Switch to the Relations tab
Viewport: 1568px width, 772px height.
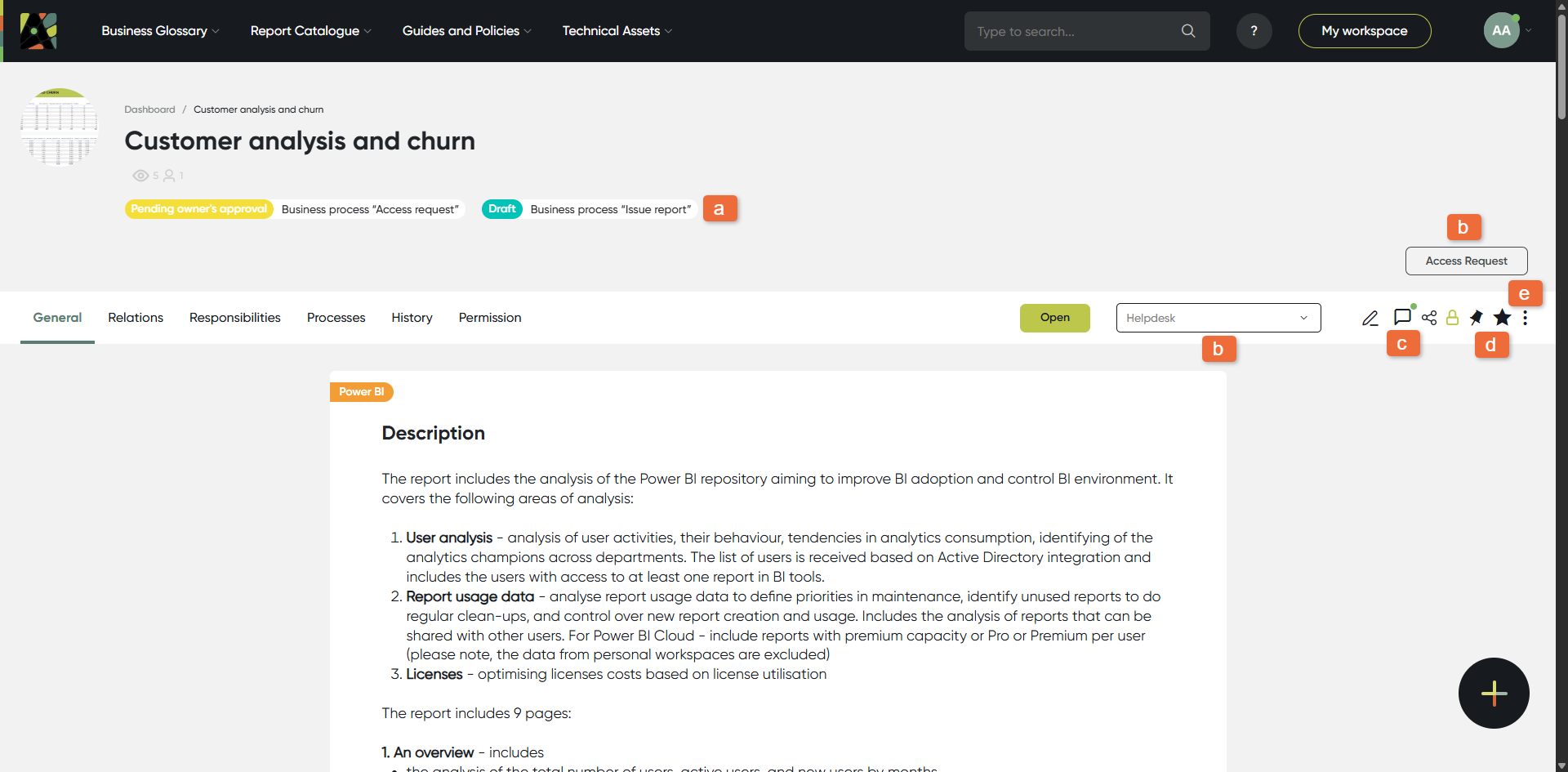pyautogui.click(x=136, y=318)
